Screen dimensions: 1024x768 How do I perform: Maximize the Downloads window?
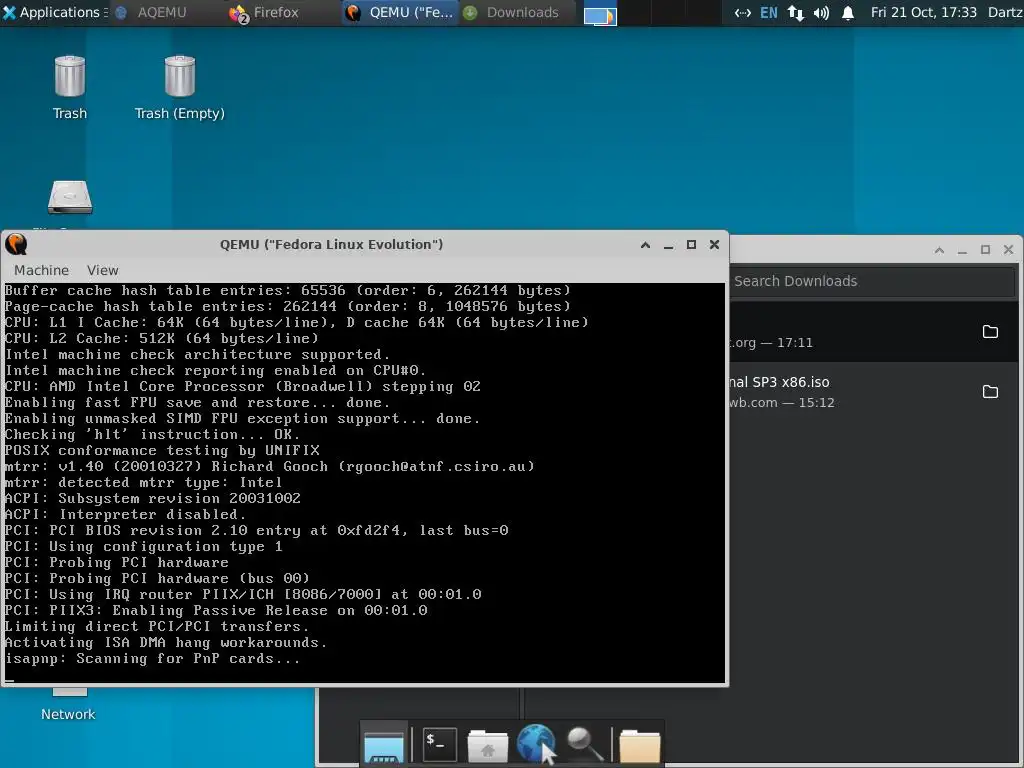[x=985, y=250]
